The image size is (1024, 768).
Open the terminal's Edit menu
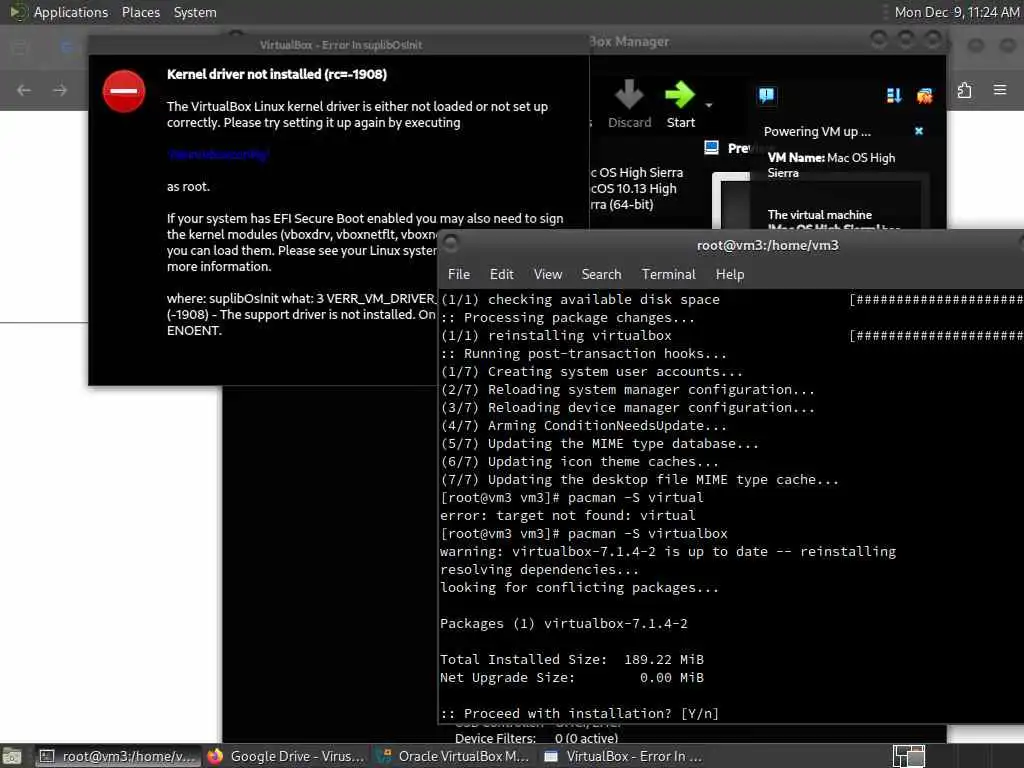[x=502, y=274]
